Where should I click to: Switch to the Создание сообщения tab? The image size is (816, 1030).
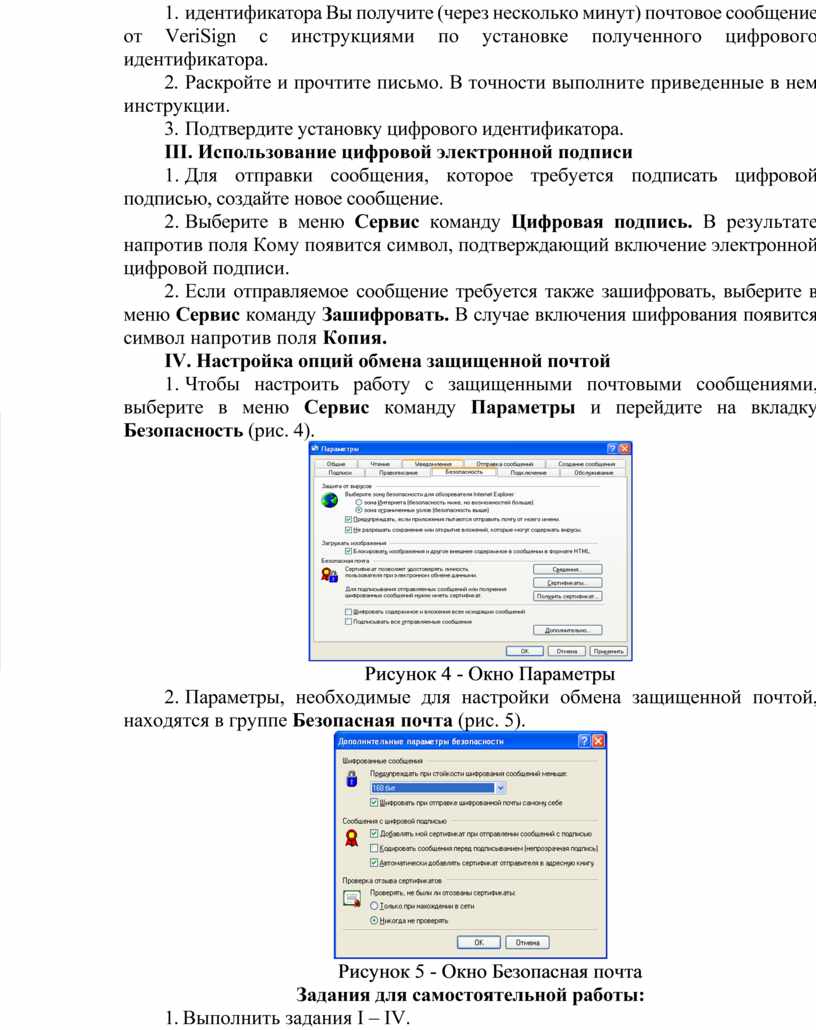(586, 464)
